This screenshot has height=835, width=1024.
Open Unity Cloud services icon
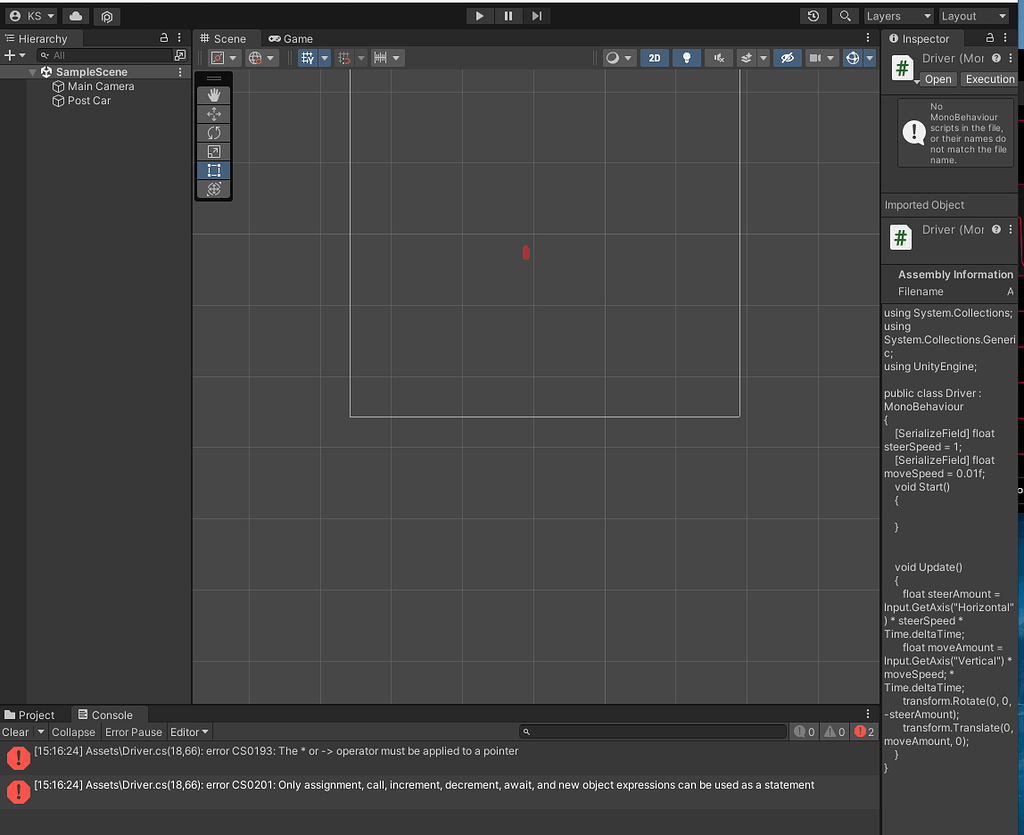tap(75, 16)
